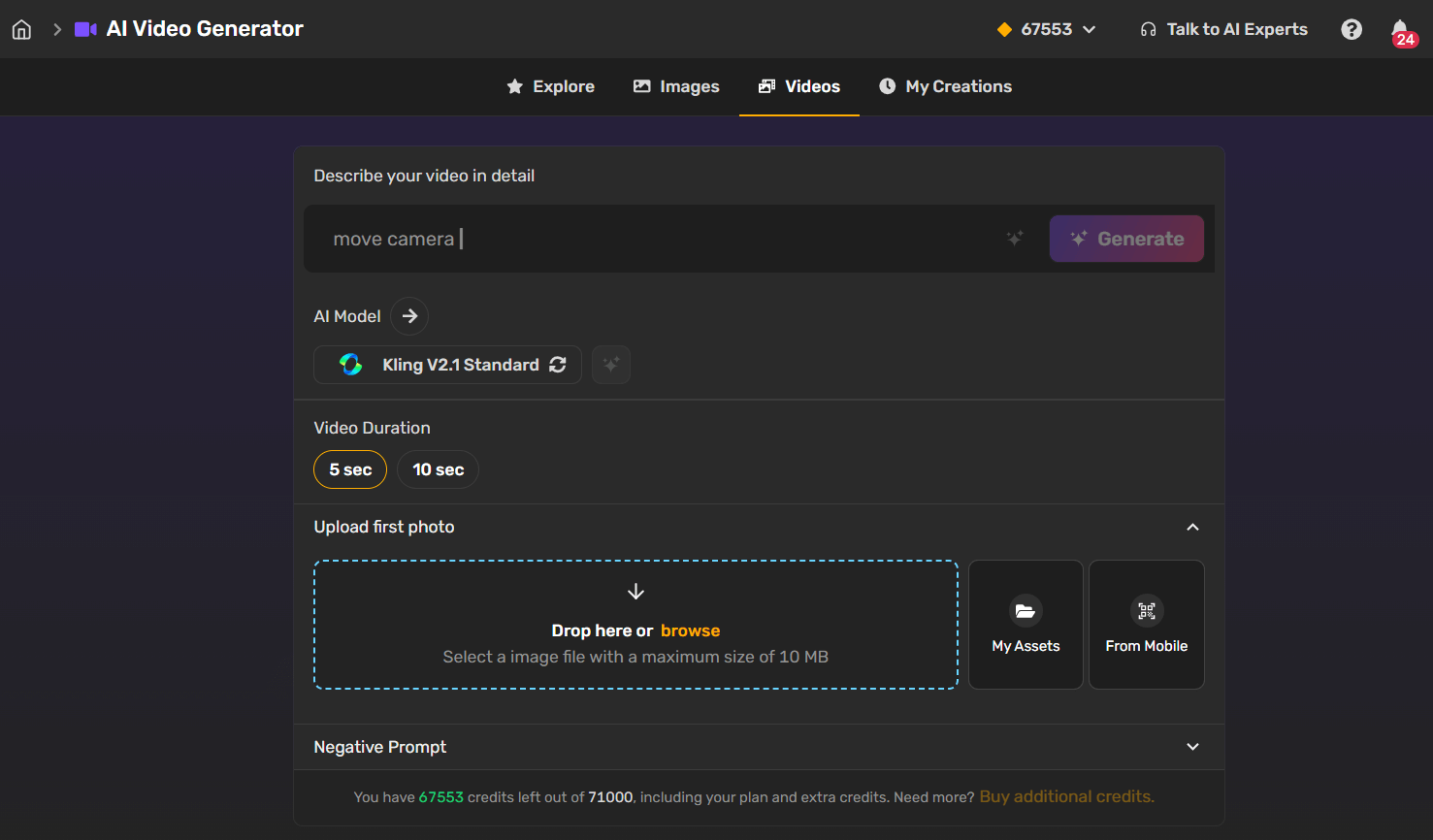Expand the Negative Prompt section

coord(1193,747)
